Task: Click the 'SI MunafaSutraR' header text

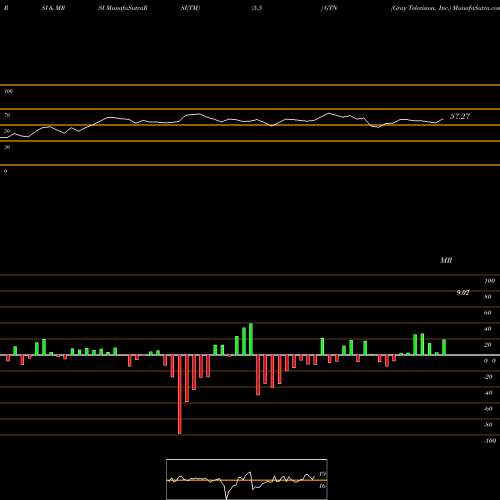Action: (123, 8)
